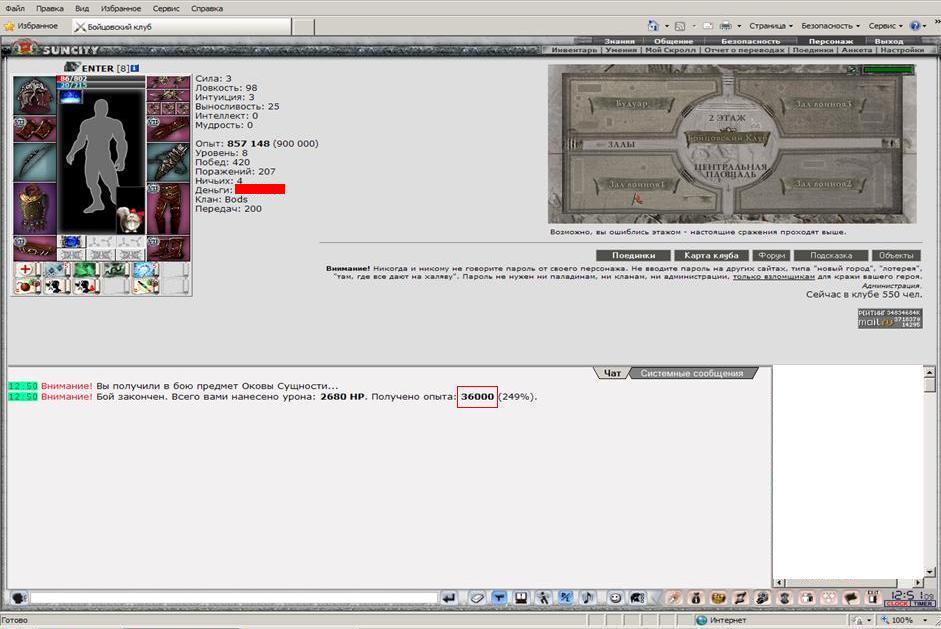Click browser home icon

653,26
